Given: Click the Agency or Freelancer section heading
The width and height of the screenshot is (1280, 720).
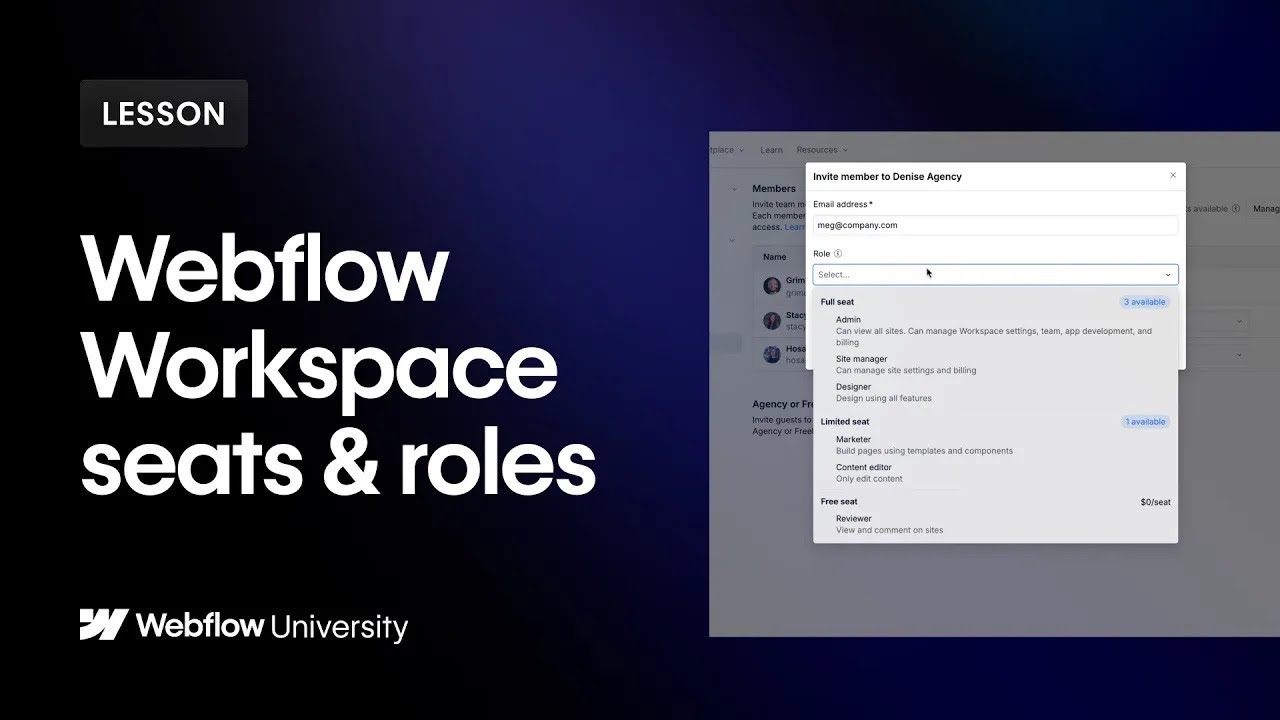Looking at the screenshot, I should coord(783,405).
